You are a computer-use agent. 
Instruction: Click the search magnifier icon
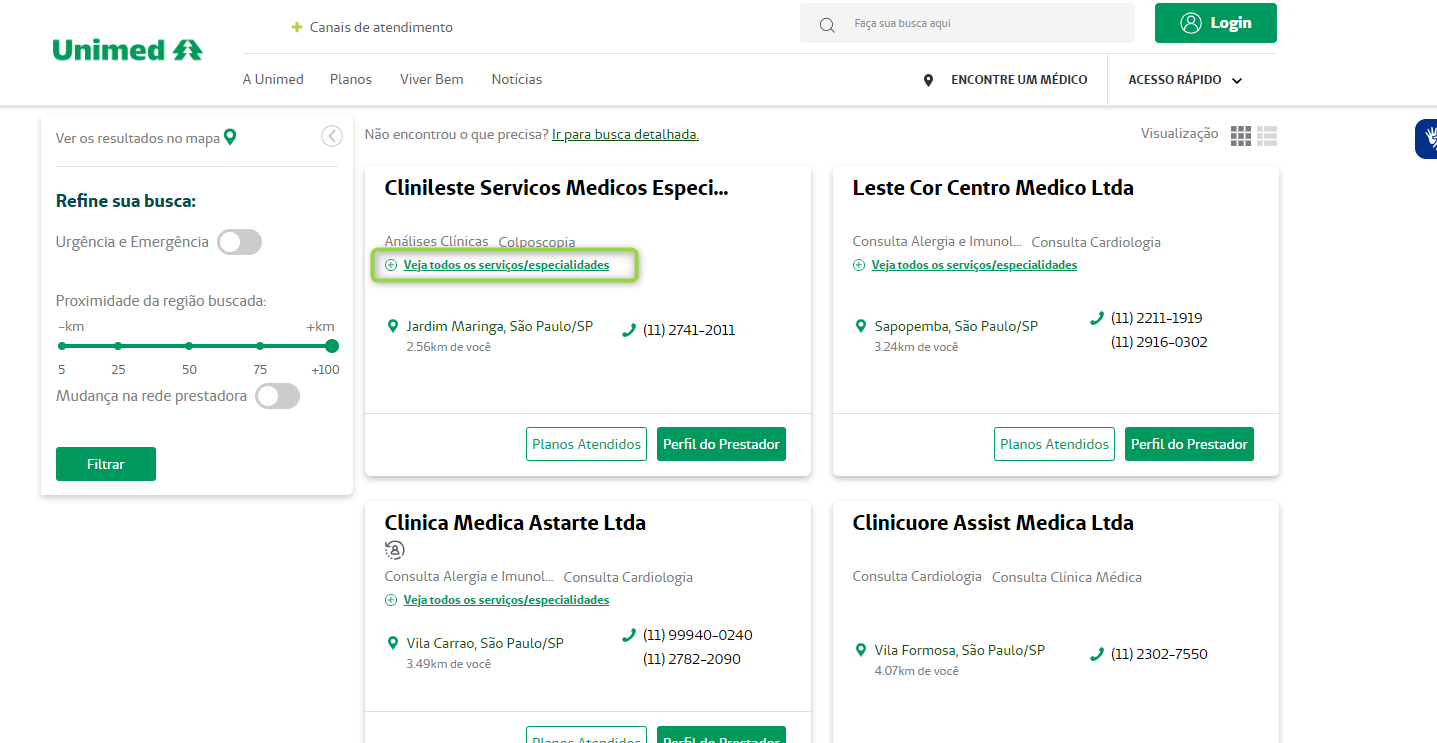[827, 24]
